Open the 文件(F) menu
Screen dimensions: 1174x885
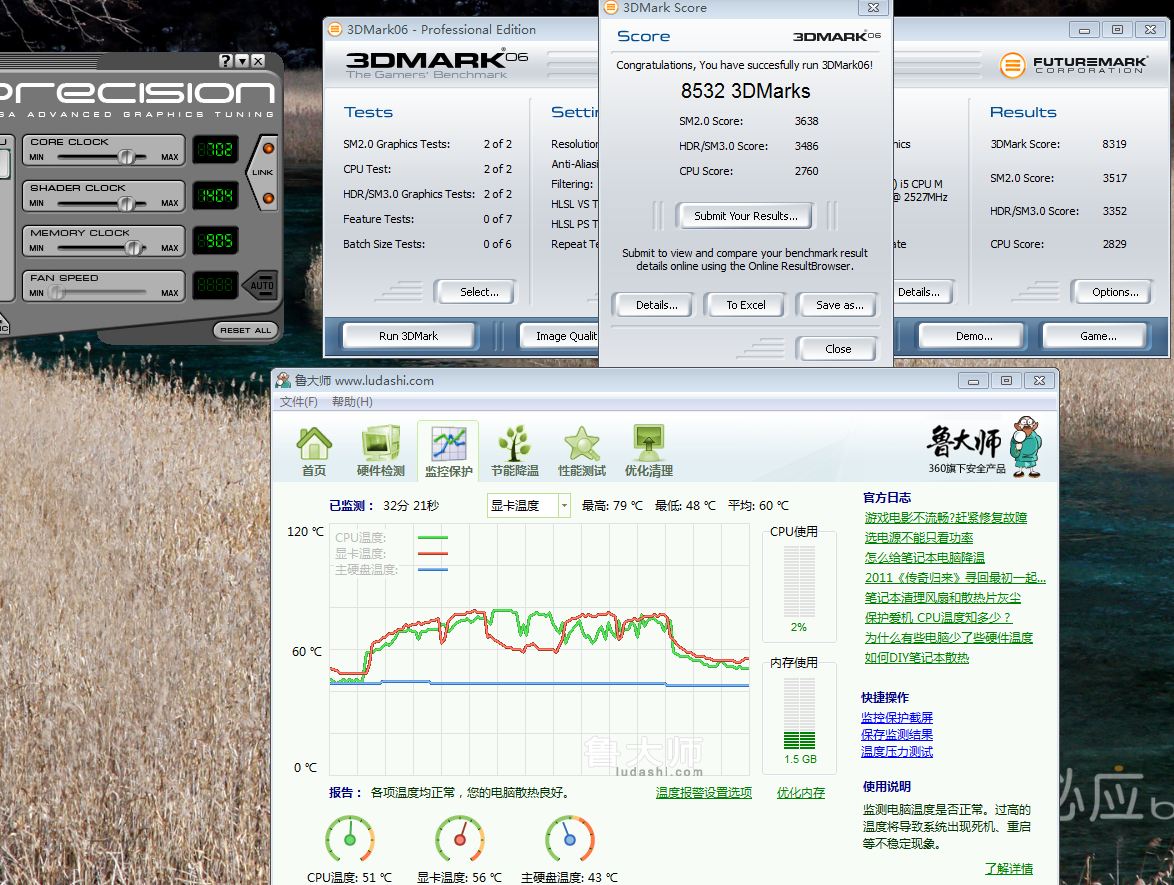pos(299,402)
